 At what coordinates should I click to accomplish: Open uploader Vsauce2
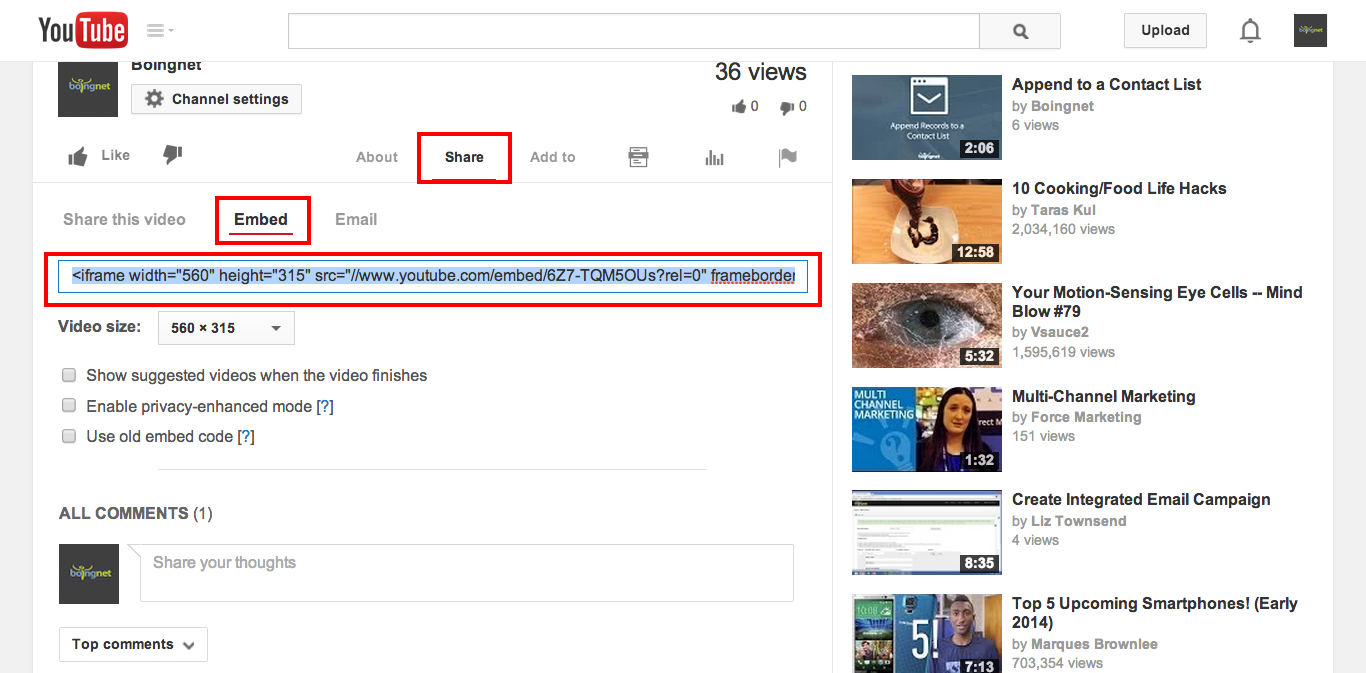pyautogui.click(x=1060, y=332)
